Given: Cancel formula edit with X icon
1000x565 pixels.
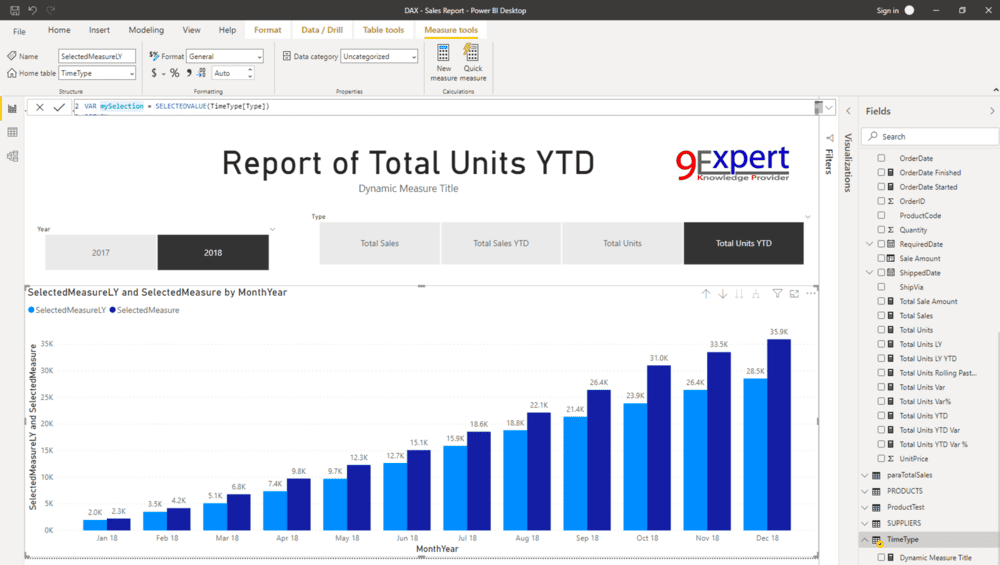Looking at the screenshot, I should point(40,107).
